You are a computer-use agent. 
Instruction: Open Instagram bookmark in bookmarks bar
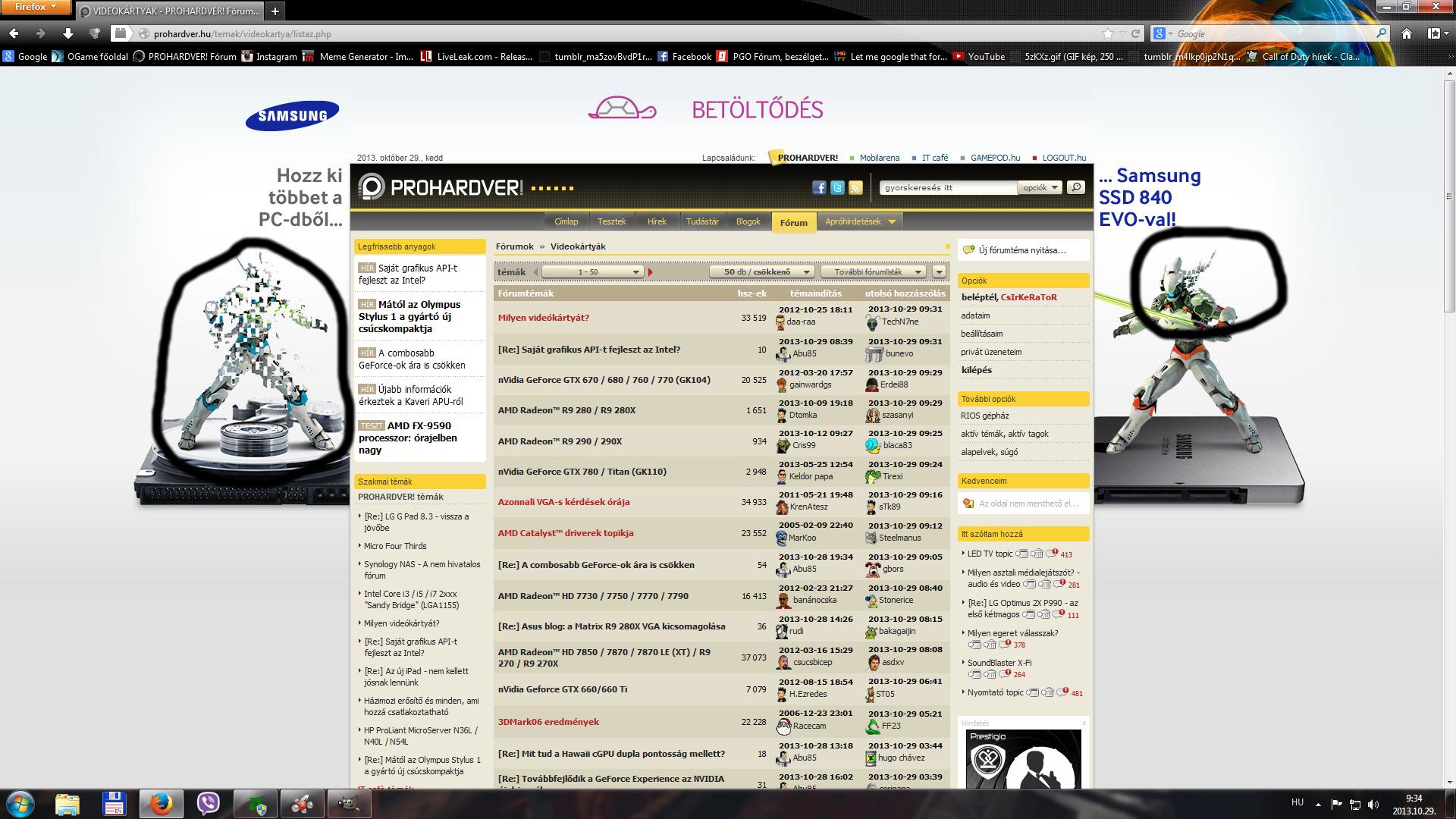pos(269,56)
